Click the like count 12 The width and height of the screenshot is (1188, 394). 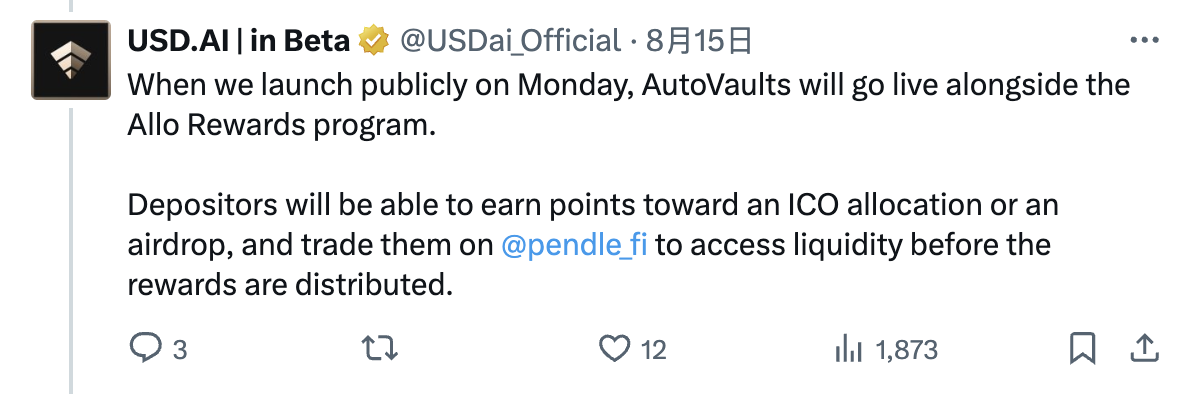point(653,350)
